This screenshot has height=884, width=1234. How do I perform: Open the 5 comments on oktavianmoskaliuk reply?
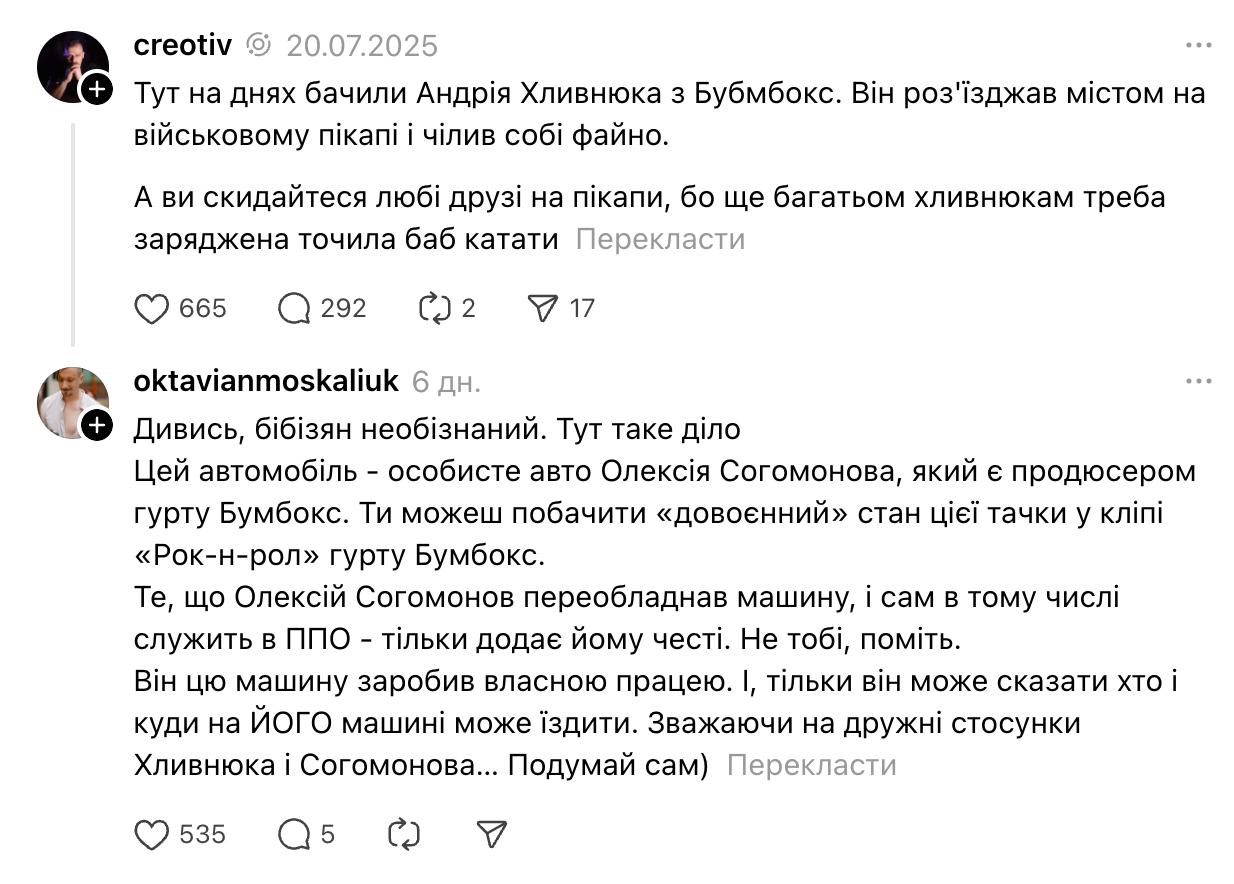tap(294, 834)
